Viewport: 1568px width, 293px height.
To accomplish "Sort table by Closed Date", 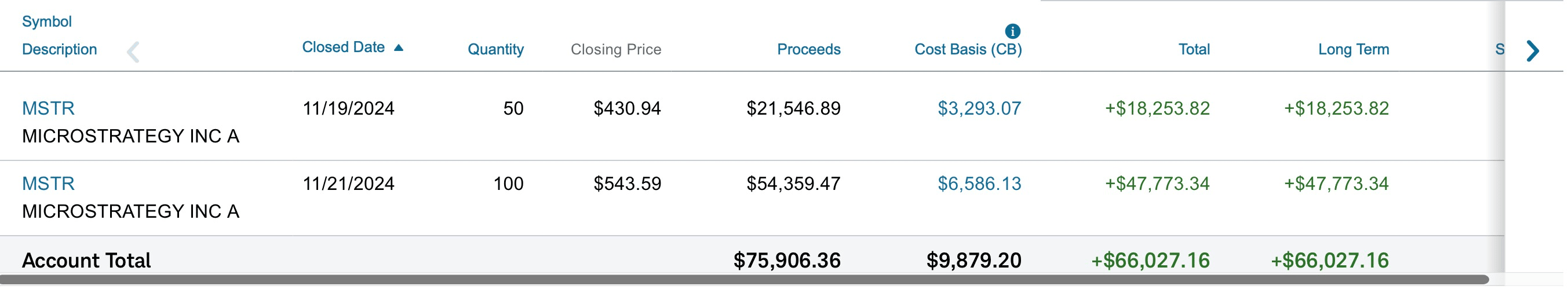I will (343, 47).
